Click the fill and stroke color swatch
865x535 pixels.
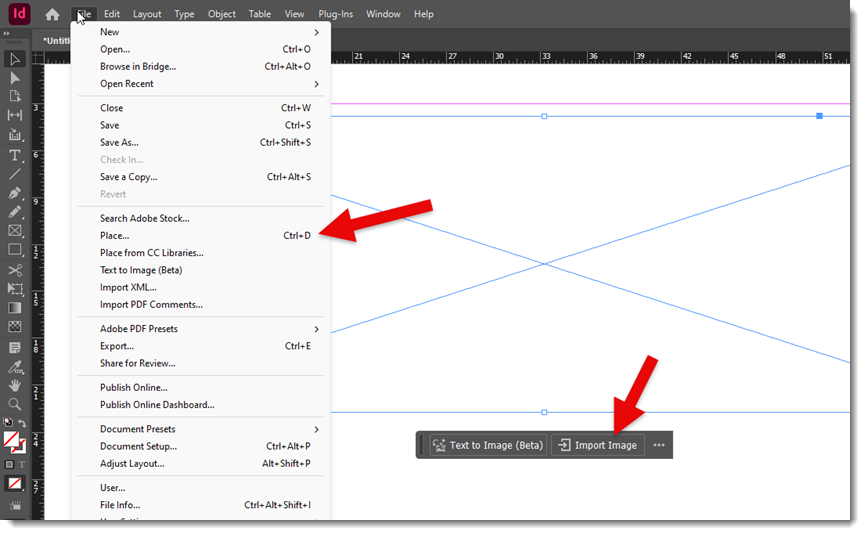(13, 440)
